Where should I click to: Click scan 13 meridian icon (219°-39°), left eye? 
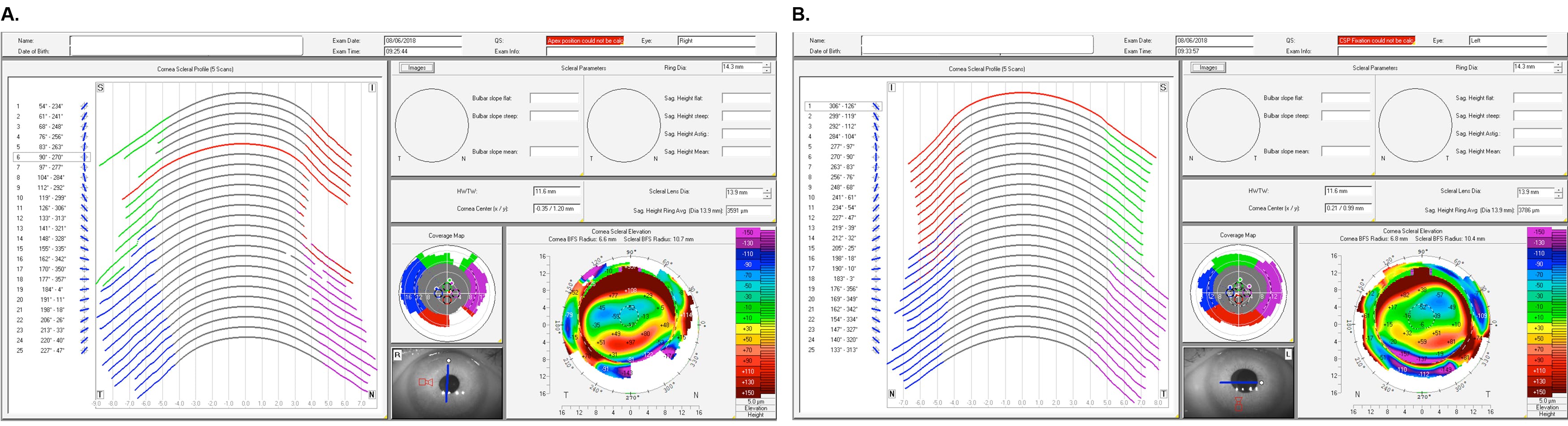tap(875, 228)
